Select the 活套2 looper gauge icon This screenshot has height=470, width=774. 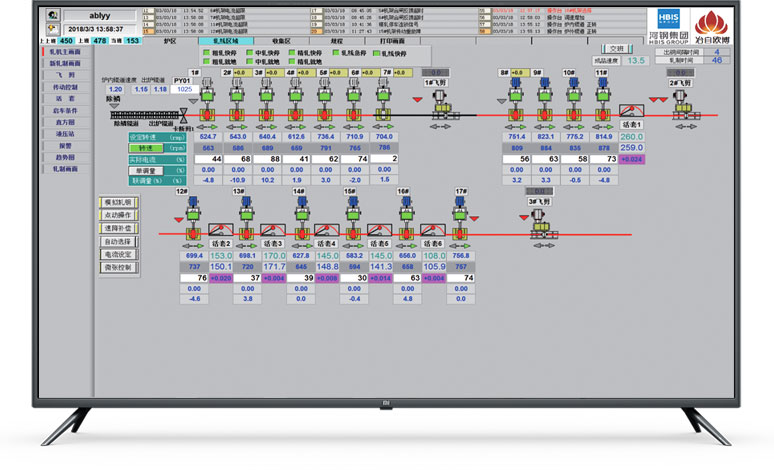(222, 229)
